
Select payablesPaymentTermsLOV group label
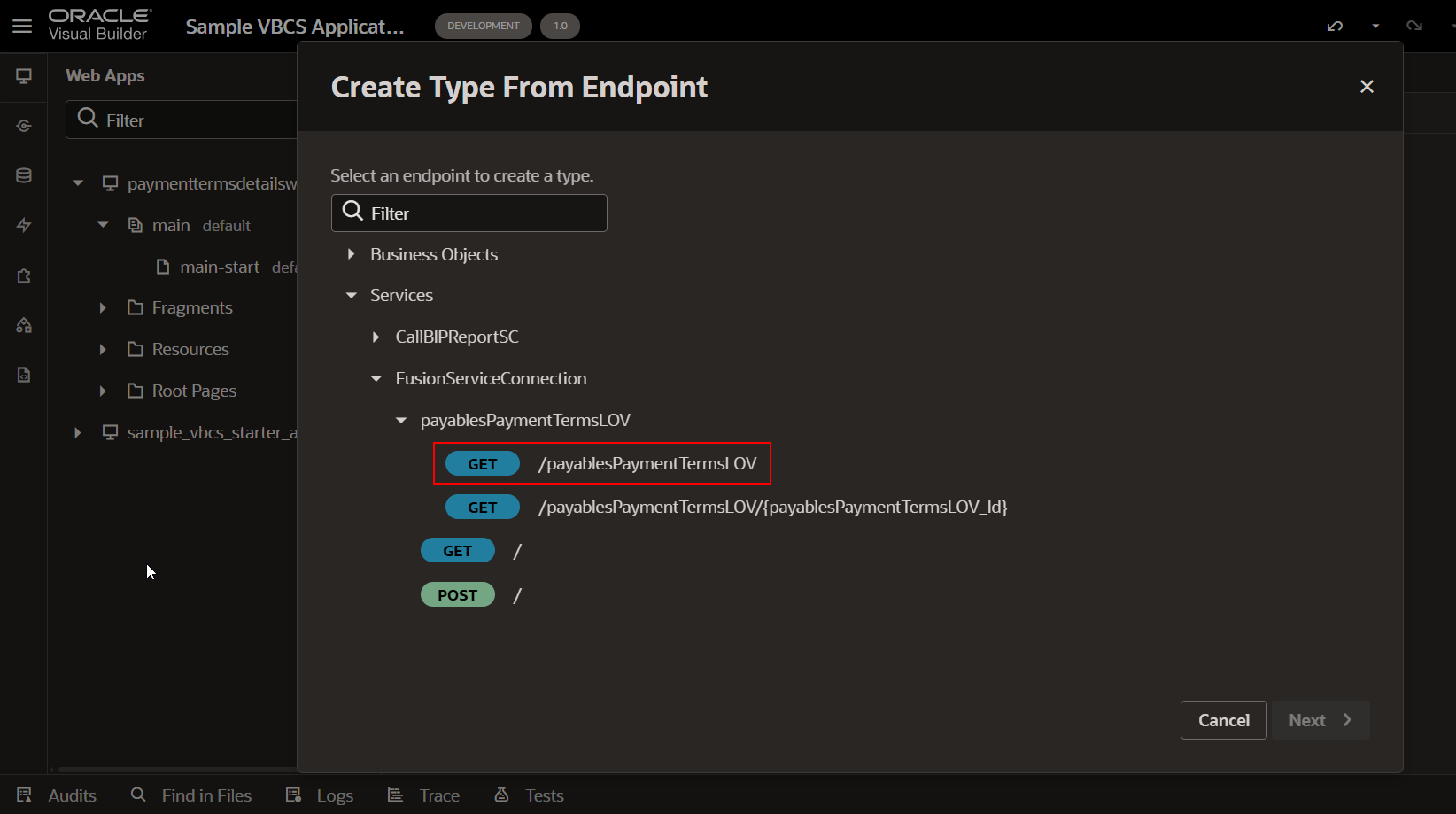(525, 420)
